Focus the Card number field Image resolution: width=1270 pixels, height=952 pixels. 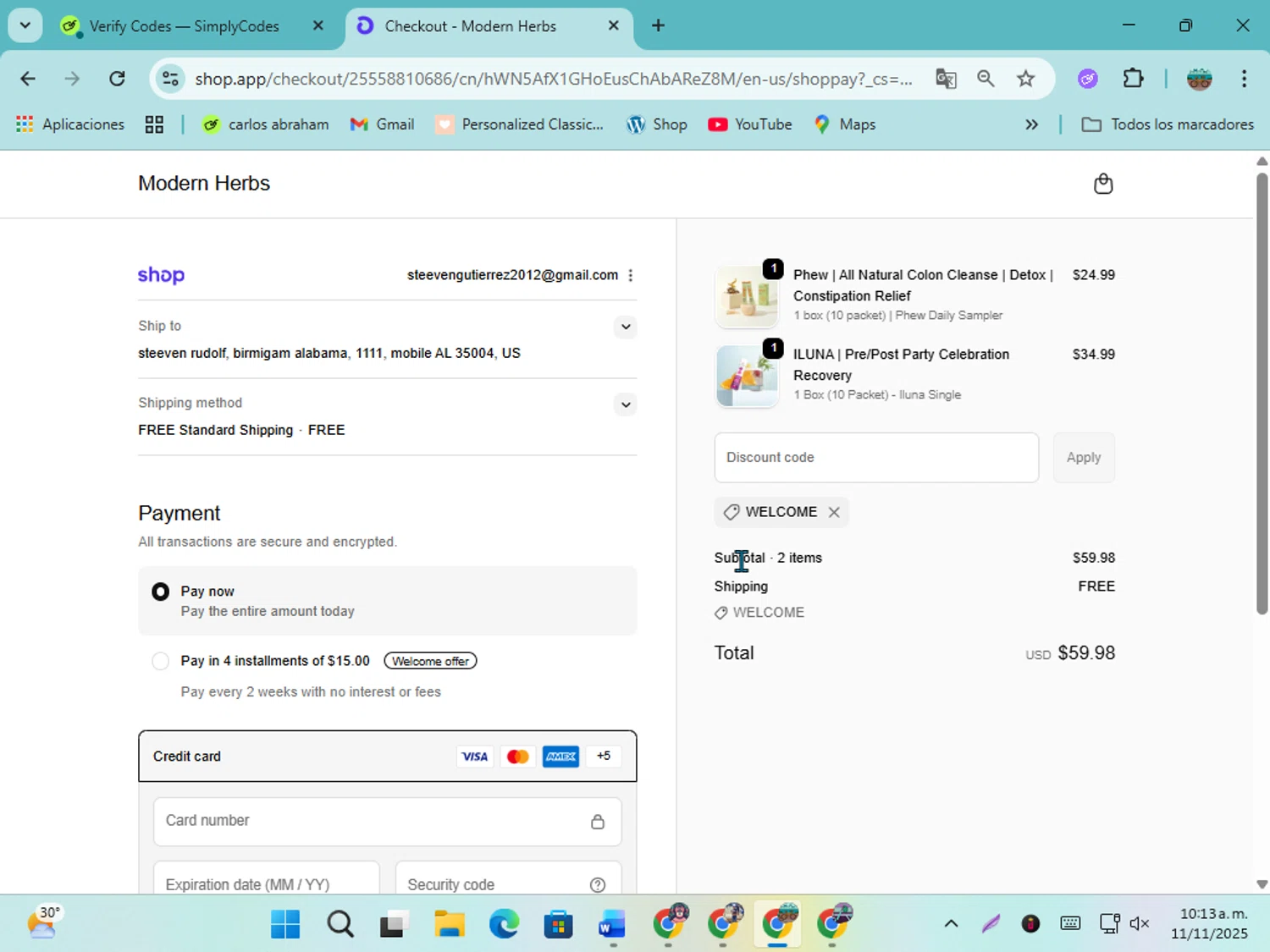388,822
